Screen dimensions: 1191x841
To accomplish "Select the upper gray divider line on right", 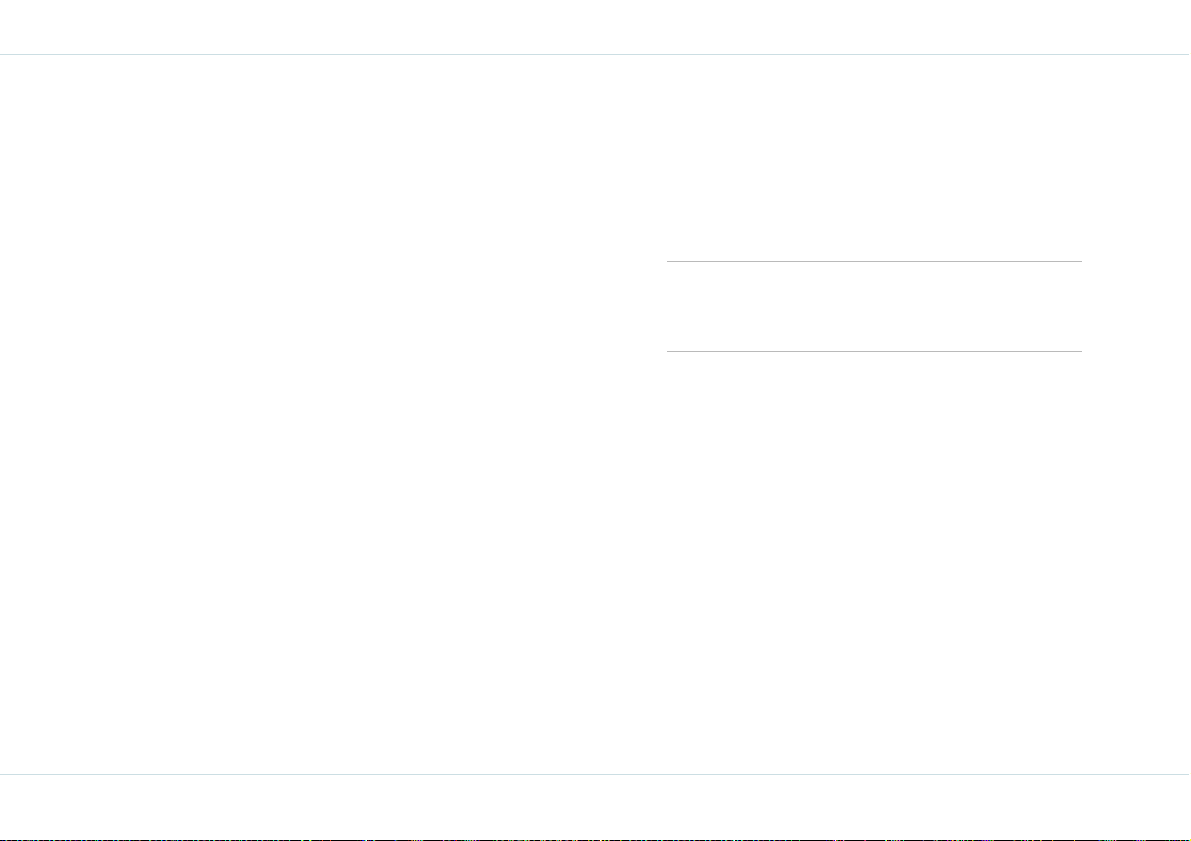I will click(874, 261).
